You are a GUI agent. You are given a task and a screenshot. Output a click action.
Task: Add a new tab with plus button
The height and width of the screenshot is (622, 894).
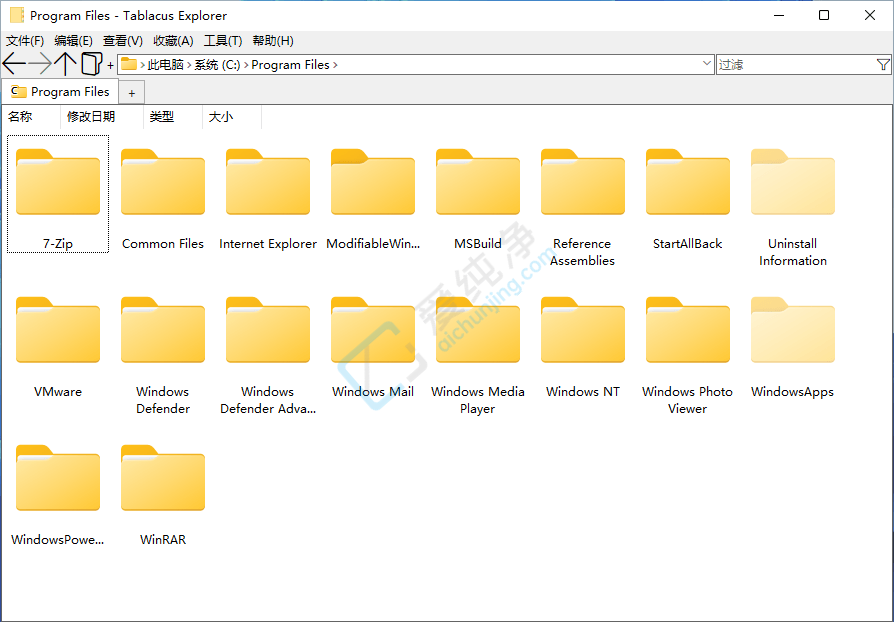[132, 93]
